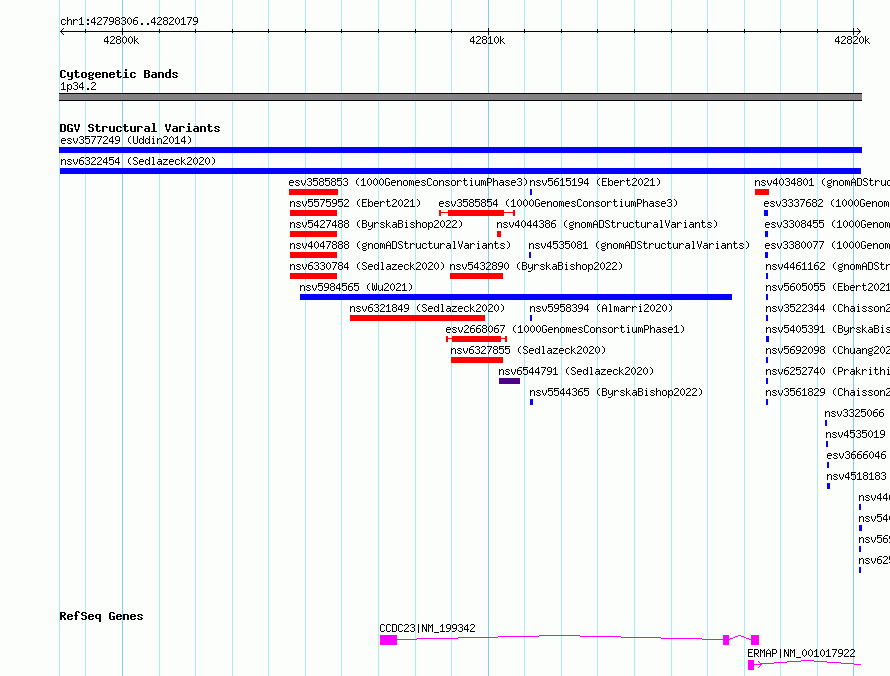The width and height of the screenshot is (890, 676).
Task: Select nsv4047888 (gnomADStructuralVariants) label
Action: [400, 245]
